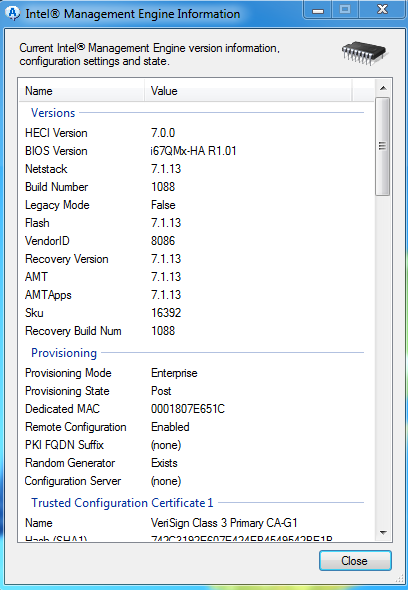
Task: Click the value 16392
Action: (x=166, y=313)
